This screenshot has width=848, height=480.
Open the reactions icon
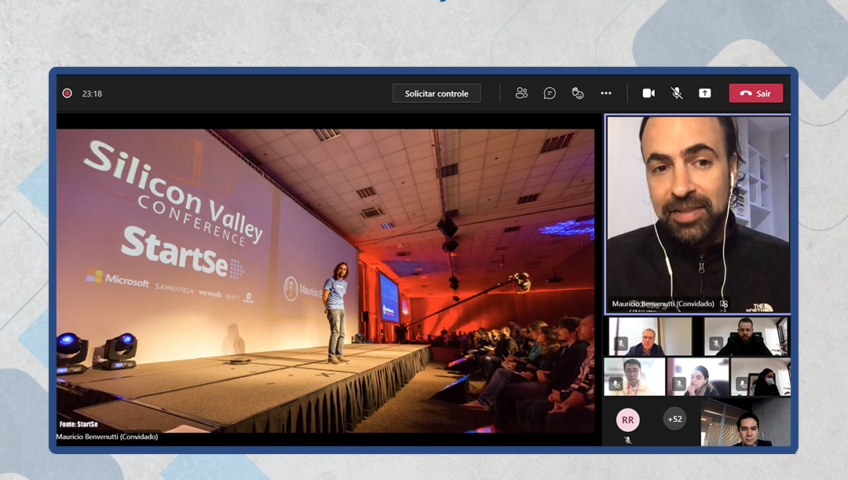tap(578, 93)
